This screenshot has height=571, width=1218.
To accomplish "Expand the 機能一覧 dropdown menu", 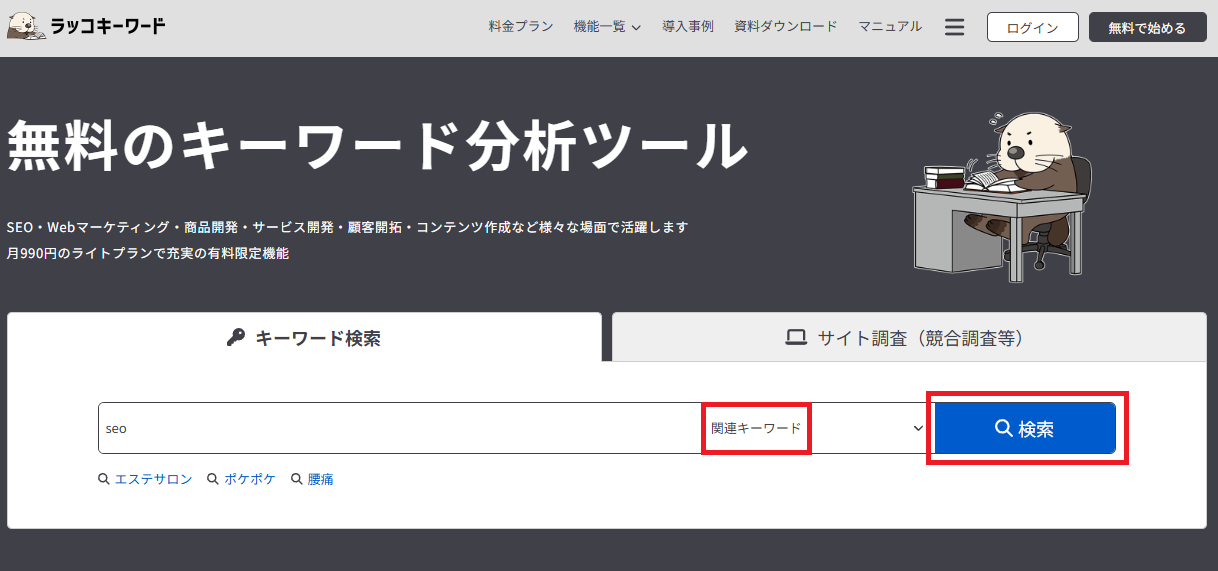I will click(607, 27).
